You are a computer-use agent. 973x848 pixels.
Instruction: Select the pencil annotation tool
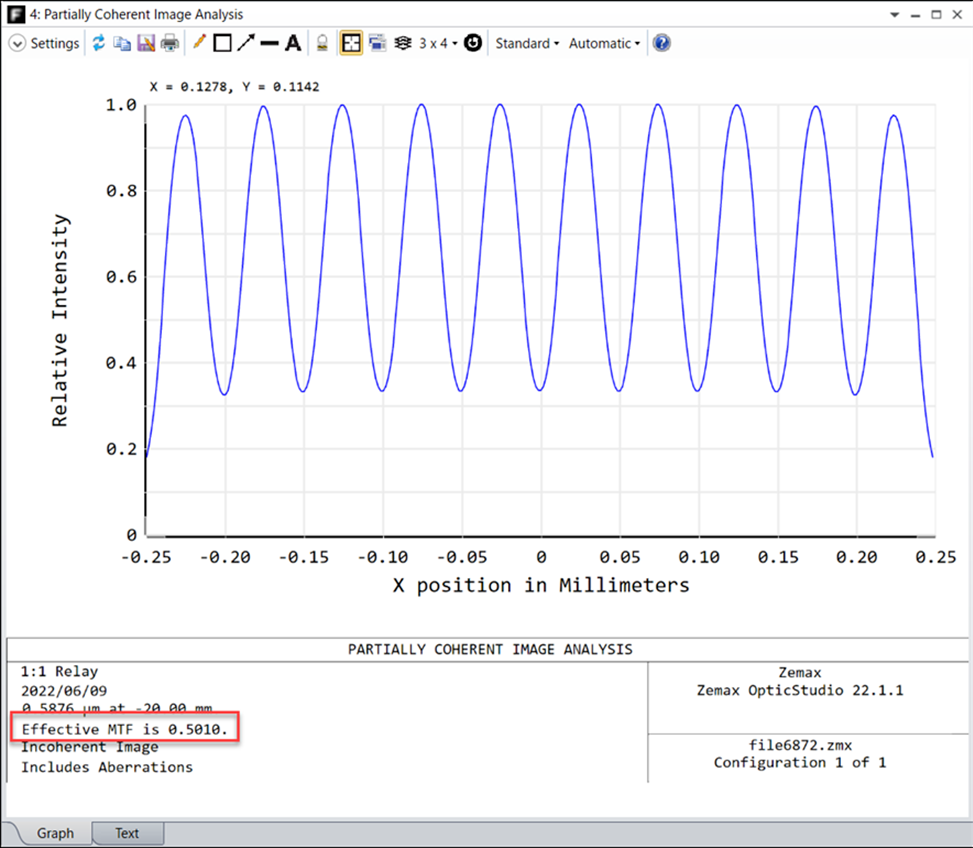199,43
